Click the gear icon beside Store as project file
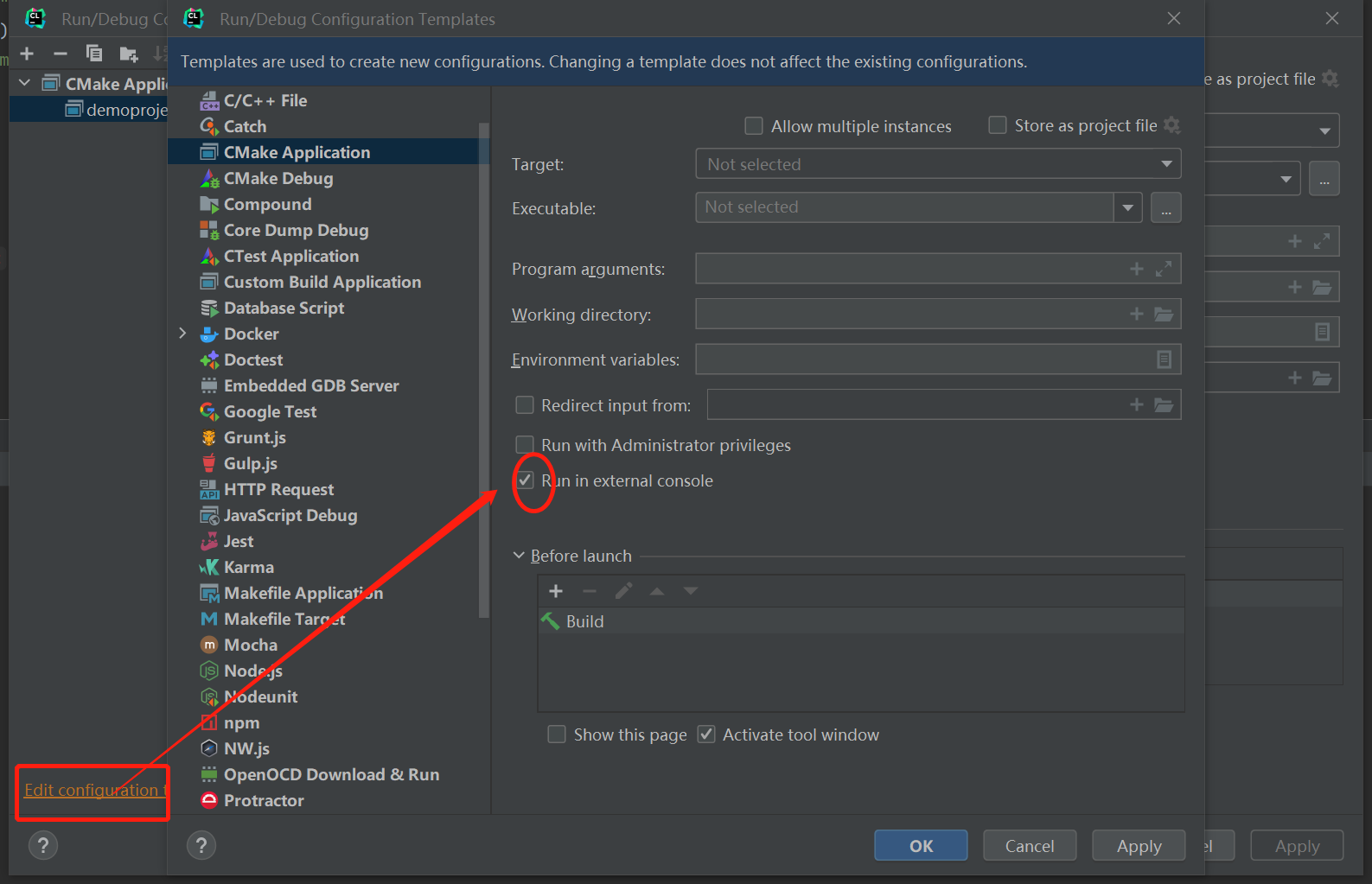This screenshot has width=1372, height=884. click(x=1172, y=125)
